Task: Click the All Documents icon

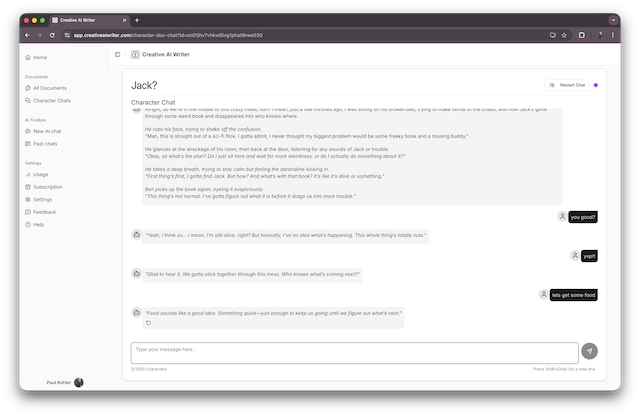Action: click(28, 88)
